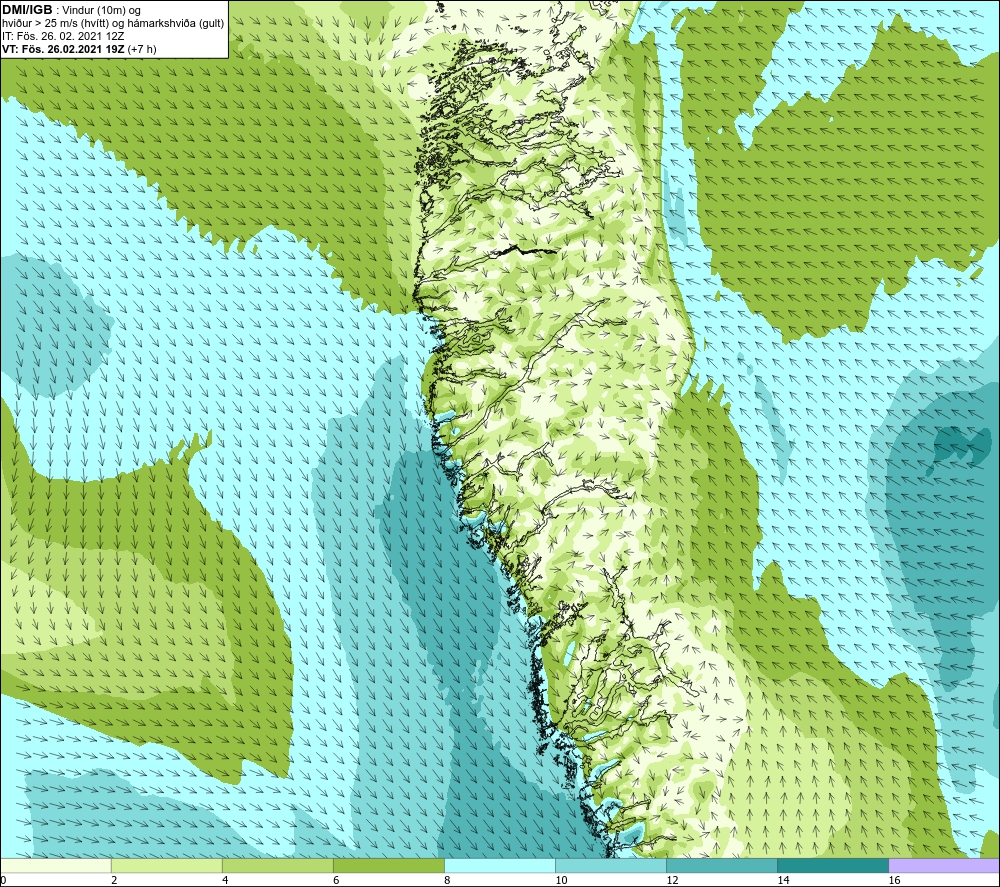This screenshot has width=1000, height=887.
Task: Click the 'IT: Fös. 26. 02. 2021 12Z' line
Action: click(63, 36)
